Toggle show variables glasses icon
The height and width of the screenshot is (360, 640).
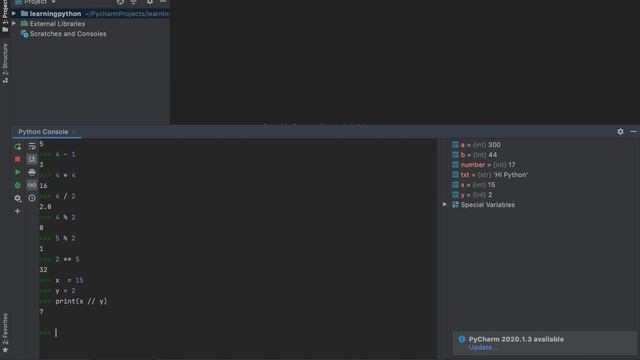pyautogui.click(x=32, y=185)
